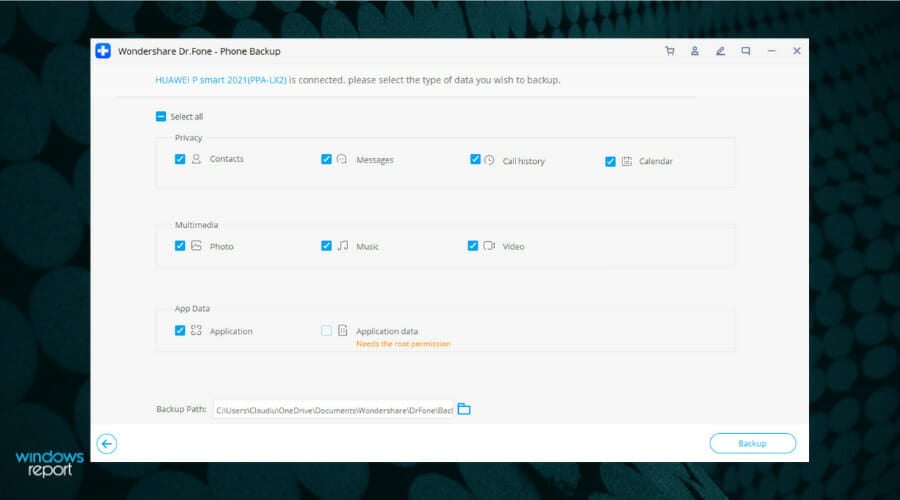Click the Privacy group heading
900x500 pixels.
188,138
